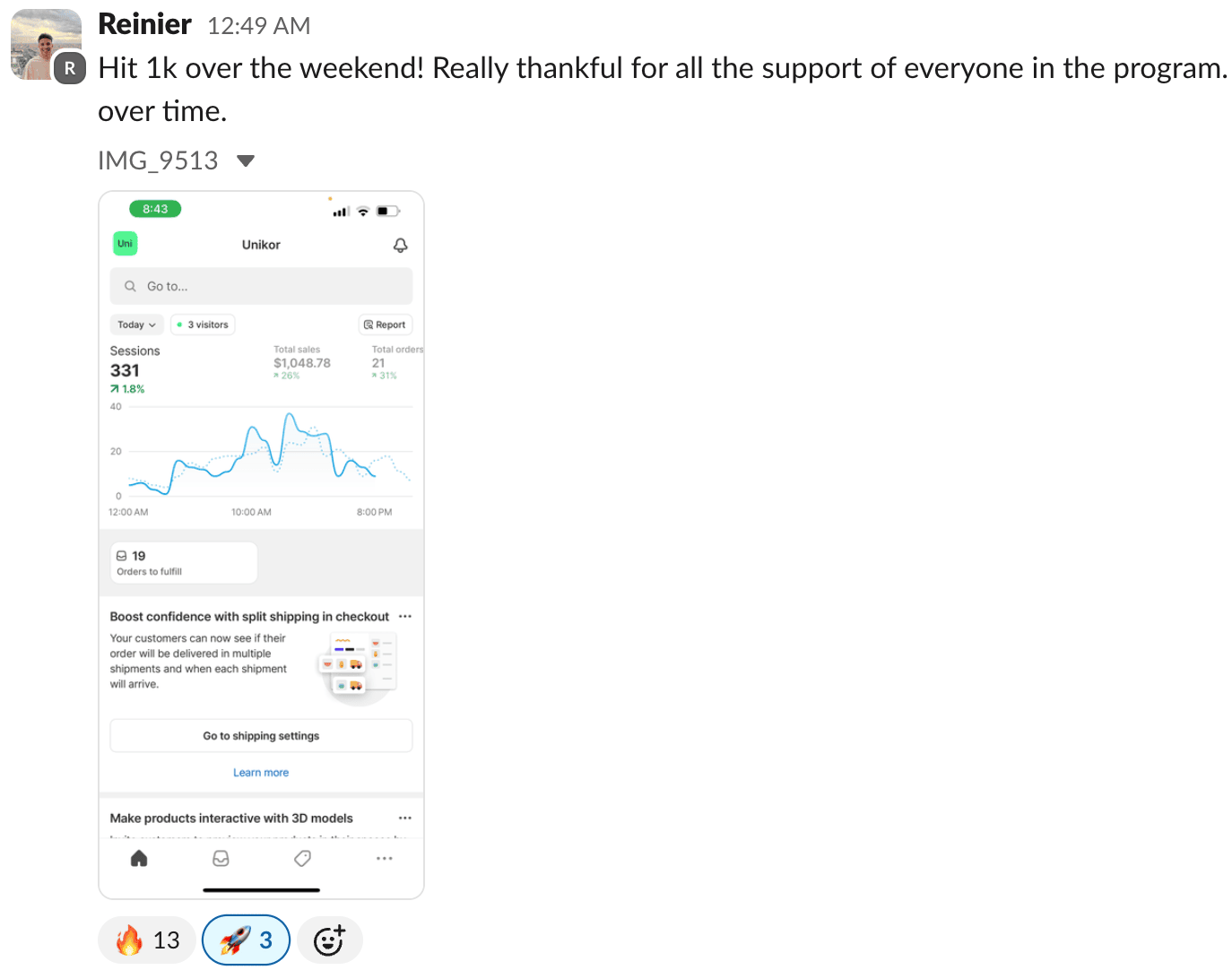Click the Go to... search field

261,287
